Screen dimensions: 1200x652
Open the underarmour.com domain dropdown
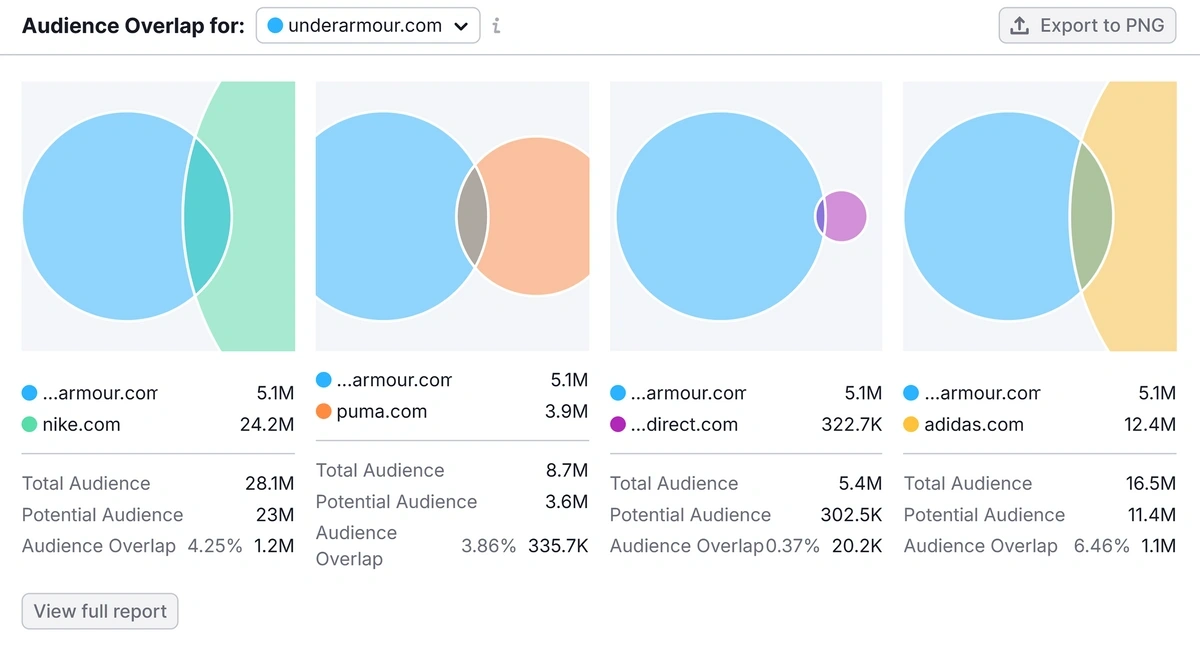click(x=367, y=26)
